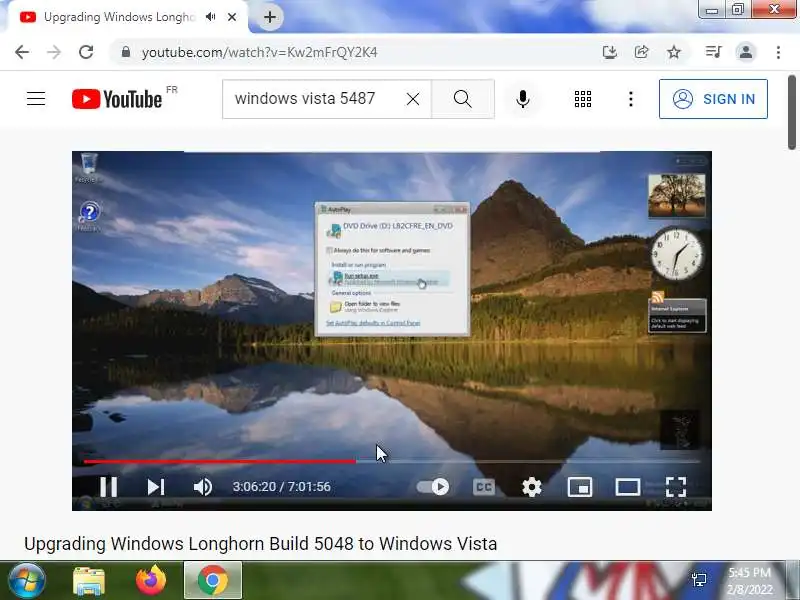The width and height of the screenshot is (800, 600).
Task: Enter full screen mode
Action: click(x=676, y=487)
